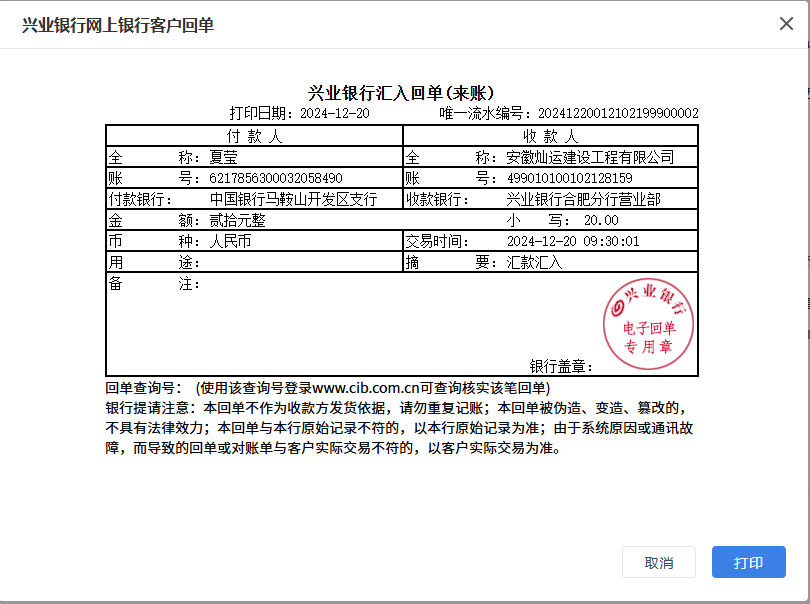This screenshot has height=604, width=810.
Task: Click the dialog title 兴业银行网上银行客户回单
Action: (x=118, y=25)
